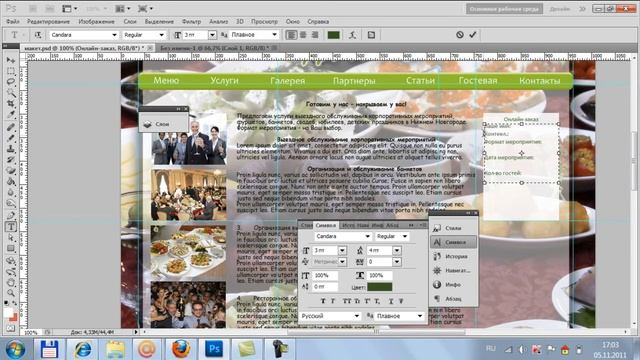Select the Path Selection tool
The width and height of the screenshot is (640, 360).
point(11,238)
